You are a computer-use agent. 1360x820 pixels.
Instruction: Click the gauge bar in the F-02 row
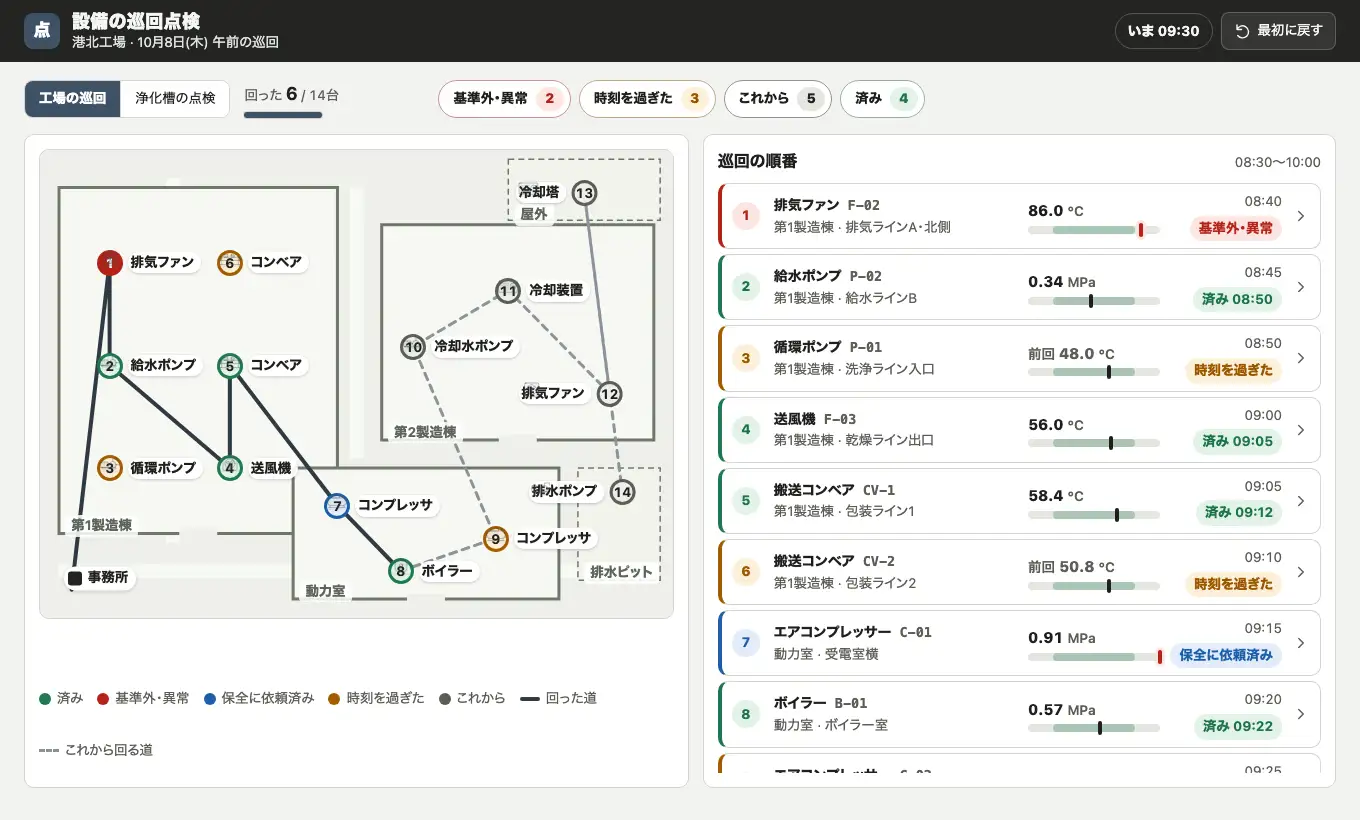tap(1094, 230)
